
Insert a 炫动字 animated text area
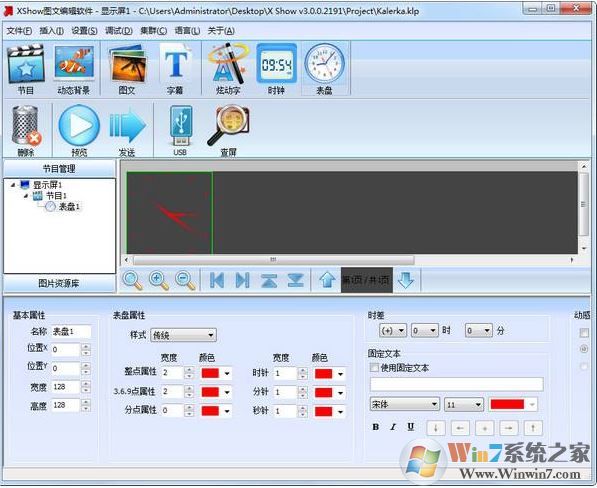(228, 69)
